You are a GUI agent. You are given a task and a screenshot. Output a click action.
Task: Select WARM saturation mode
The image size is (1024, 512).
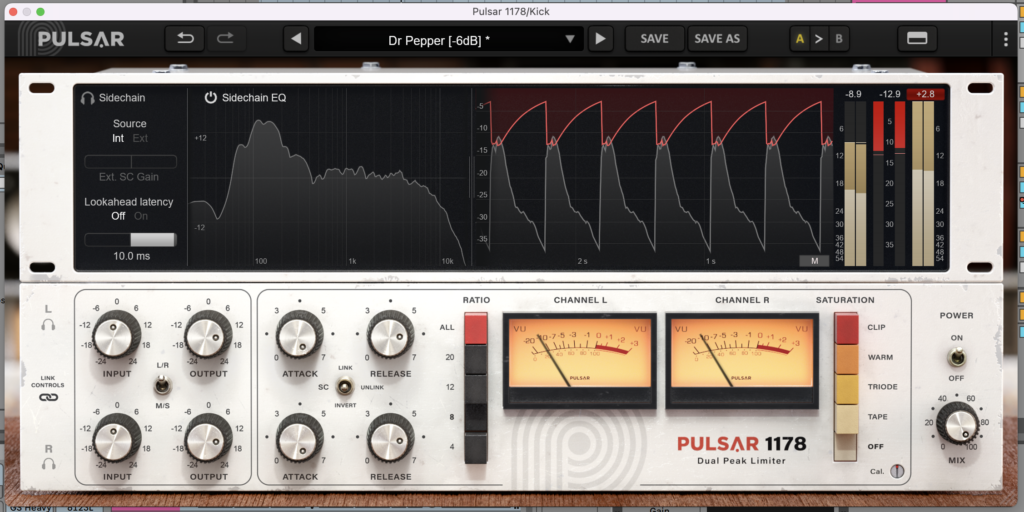846,359
